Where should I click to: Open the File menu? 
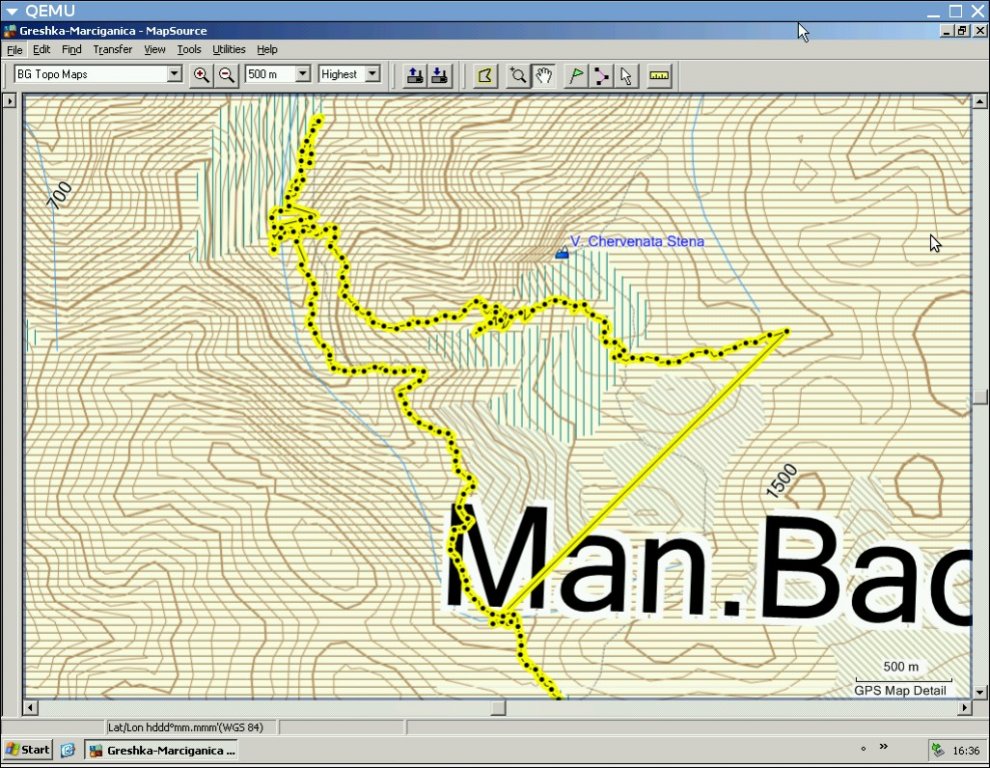[x=15, y=49]
